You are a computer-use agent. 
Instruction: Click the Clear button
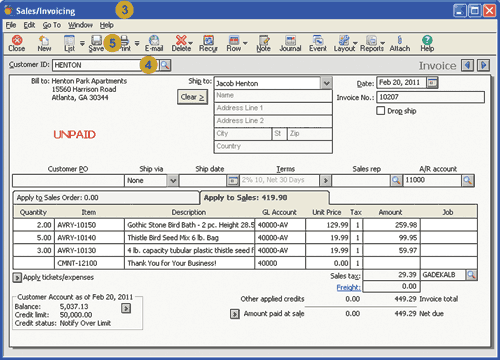[192, 97]
